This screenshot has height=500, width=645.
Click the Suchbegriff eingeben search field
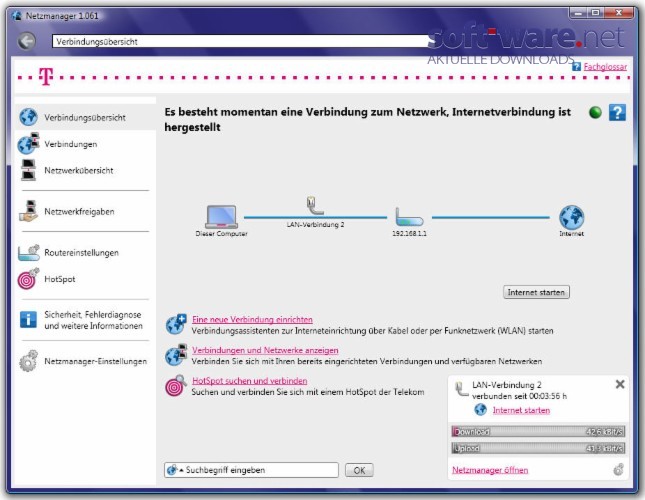coord(251,470)
